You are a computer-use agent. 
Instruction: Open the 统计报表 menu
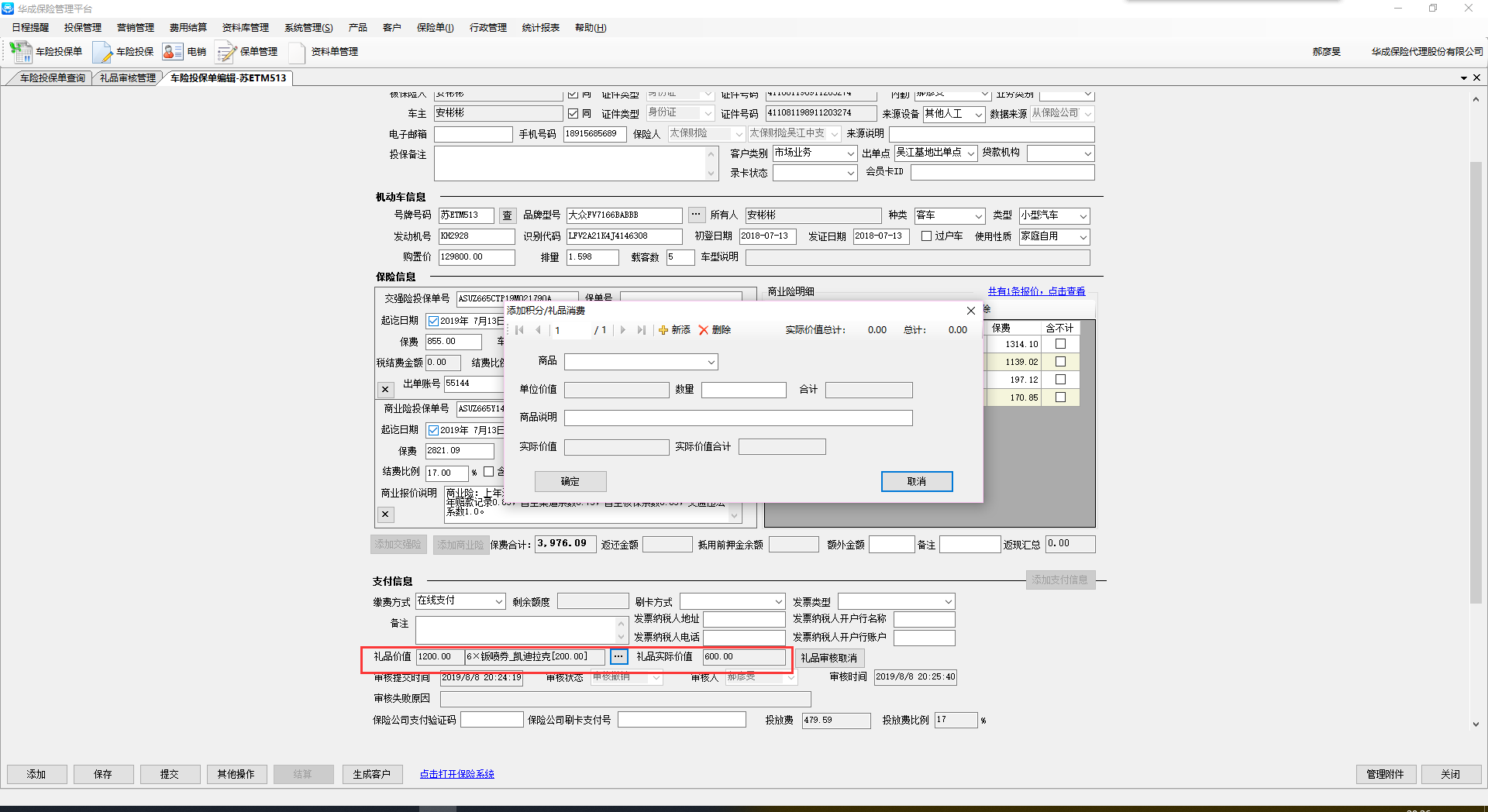[540, 28]
